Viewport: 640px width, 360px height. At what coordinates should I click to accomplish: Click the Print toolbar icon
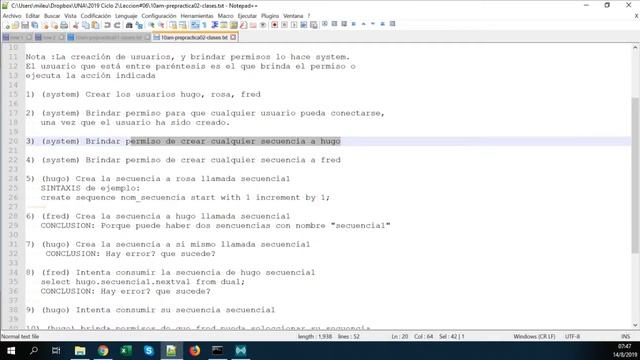[64, 25]
